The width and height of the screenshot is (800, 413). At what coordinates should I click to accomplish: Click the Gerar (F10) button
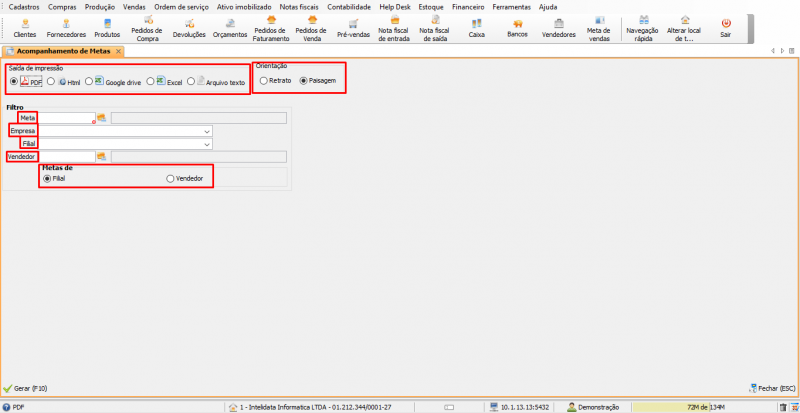pyautogui.click(x=26, y=388)
